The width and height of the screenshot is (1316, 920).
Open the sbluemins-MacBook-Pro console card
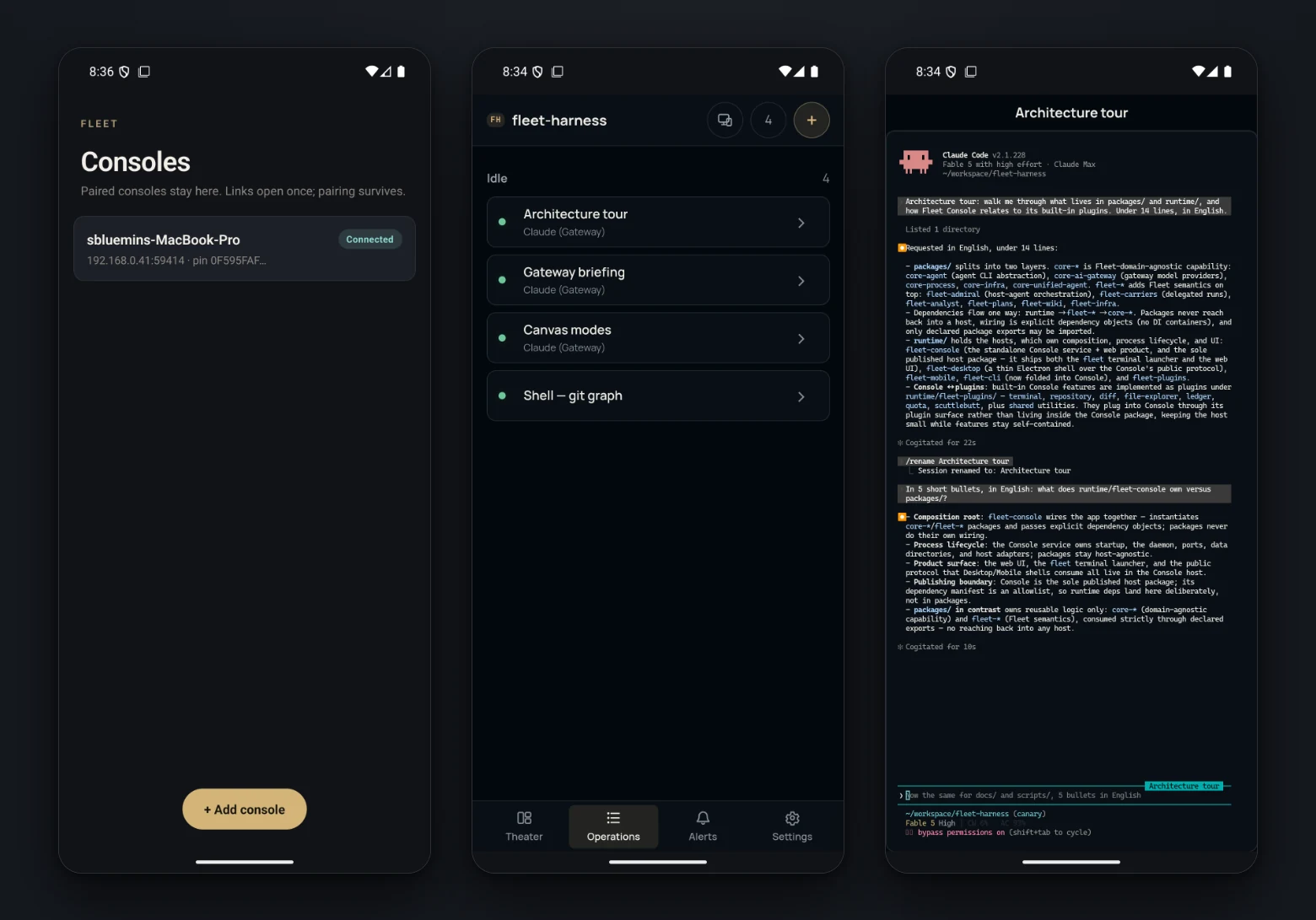(x=245, y=249)
